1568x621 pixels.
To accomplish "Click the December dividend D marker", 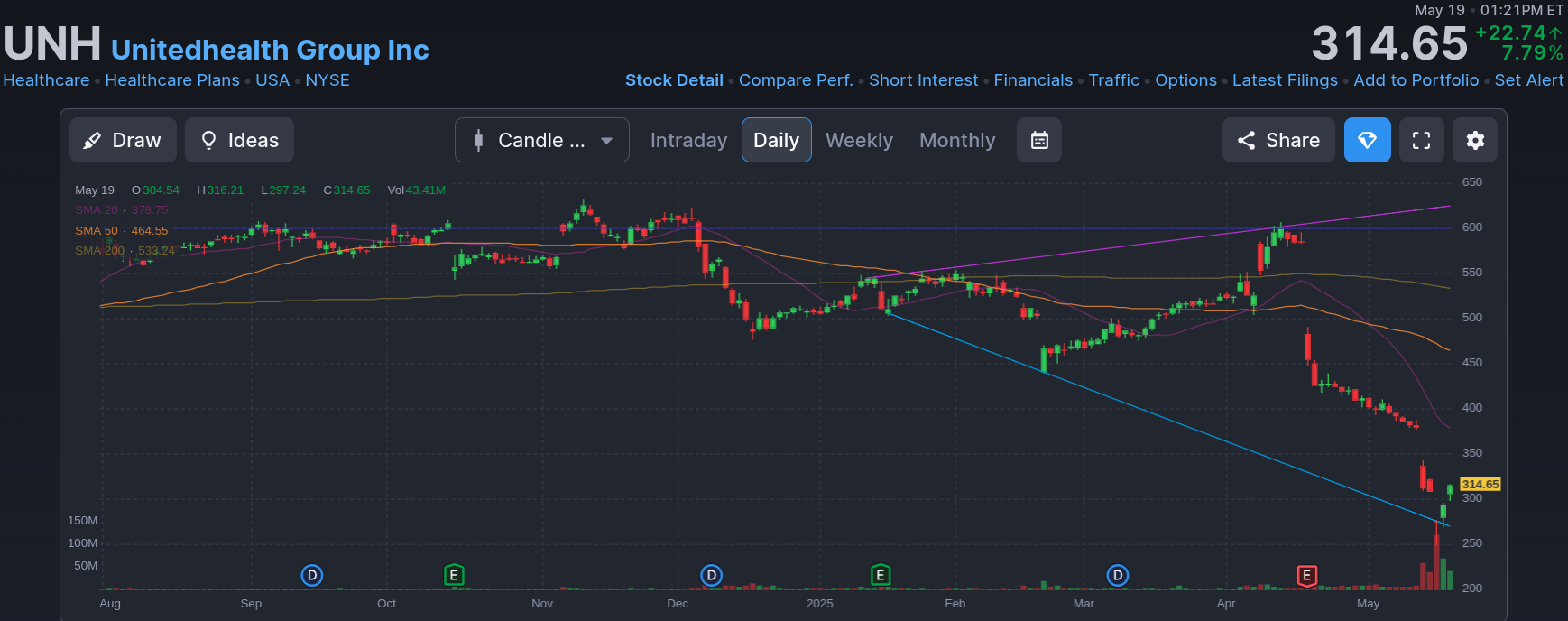I will coord(712,575).
